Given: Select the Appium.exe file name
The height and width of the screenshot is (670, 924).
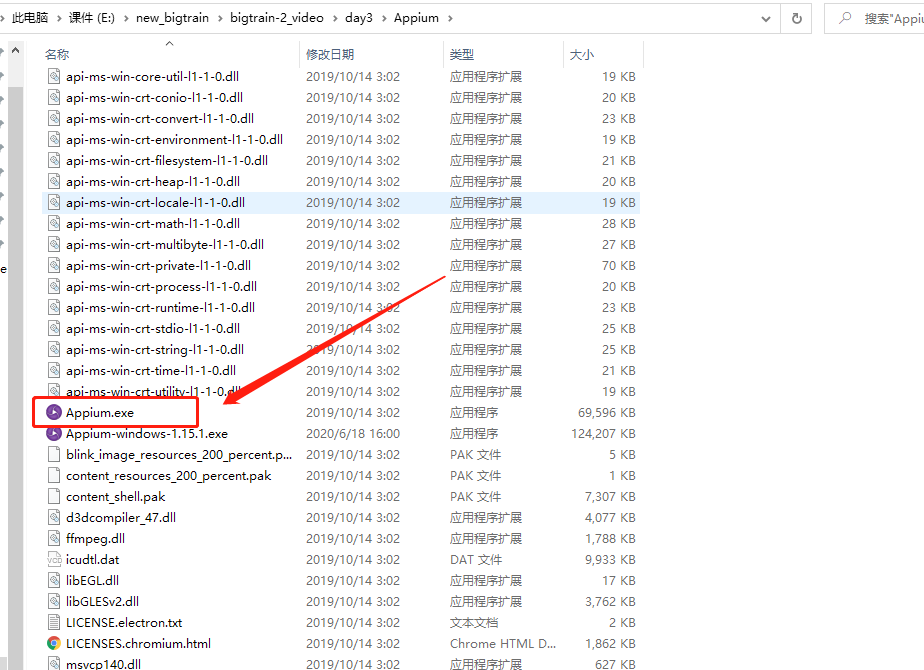Looking at the screenshot, I should [100, 412].
